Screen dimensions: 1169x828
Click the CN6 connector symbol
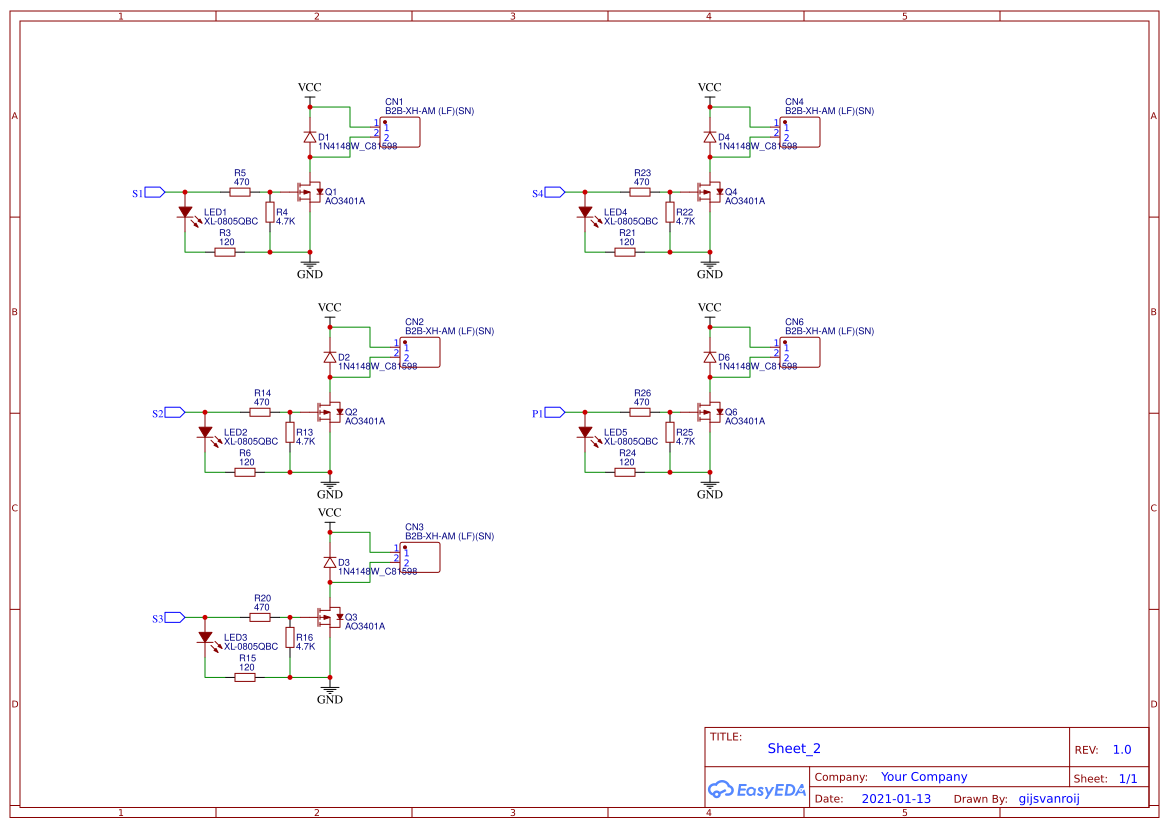(801, 353)
